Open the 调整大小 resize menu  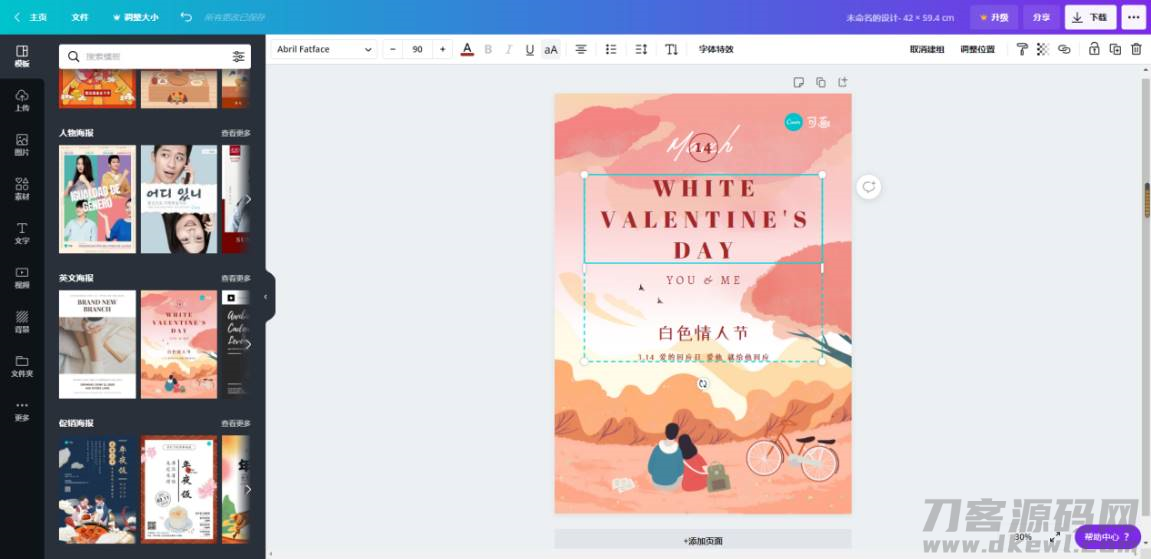[135, 17]
